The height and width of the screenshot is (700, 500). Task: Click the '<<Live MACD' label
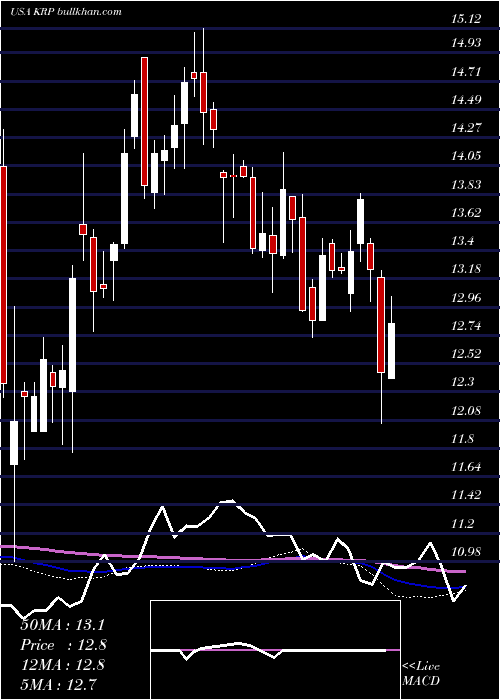coord(421,673)
